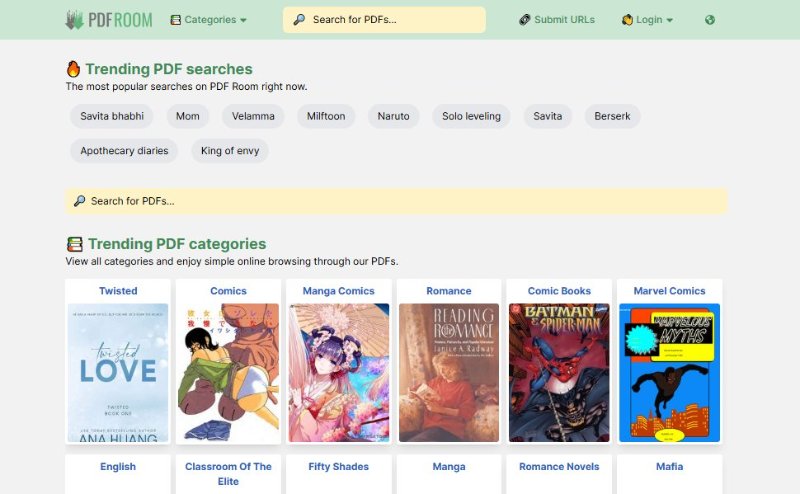Screen dimensions: 800x494
Task: Select the Savita trending search chip
Action: point(547,116)
